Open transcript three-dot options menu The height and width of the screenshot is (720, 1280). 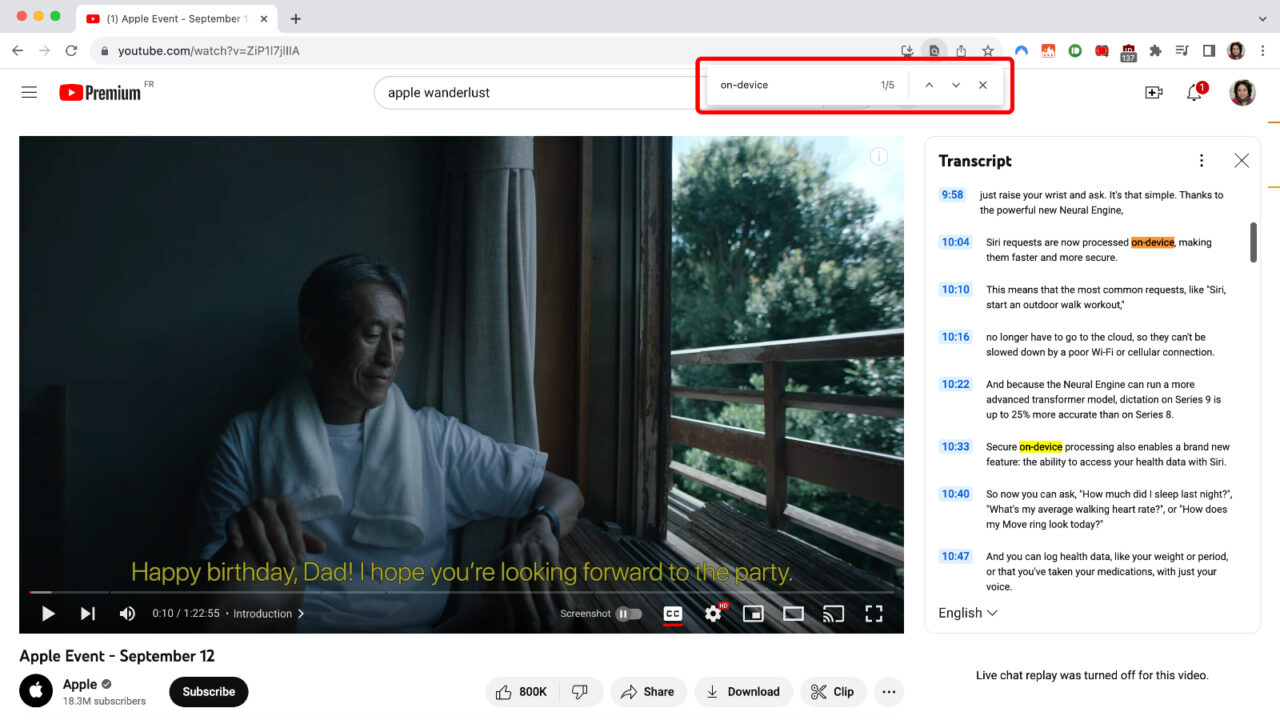point(1201,161)
